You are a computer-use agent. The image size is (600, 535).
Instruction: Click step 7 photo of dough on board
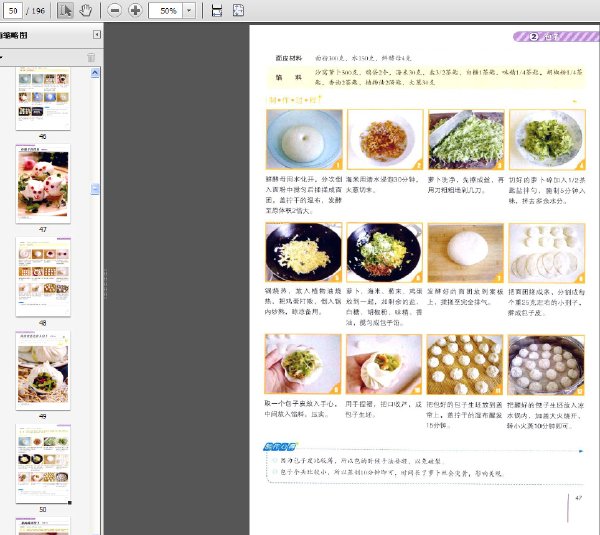(466, 252)
